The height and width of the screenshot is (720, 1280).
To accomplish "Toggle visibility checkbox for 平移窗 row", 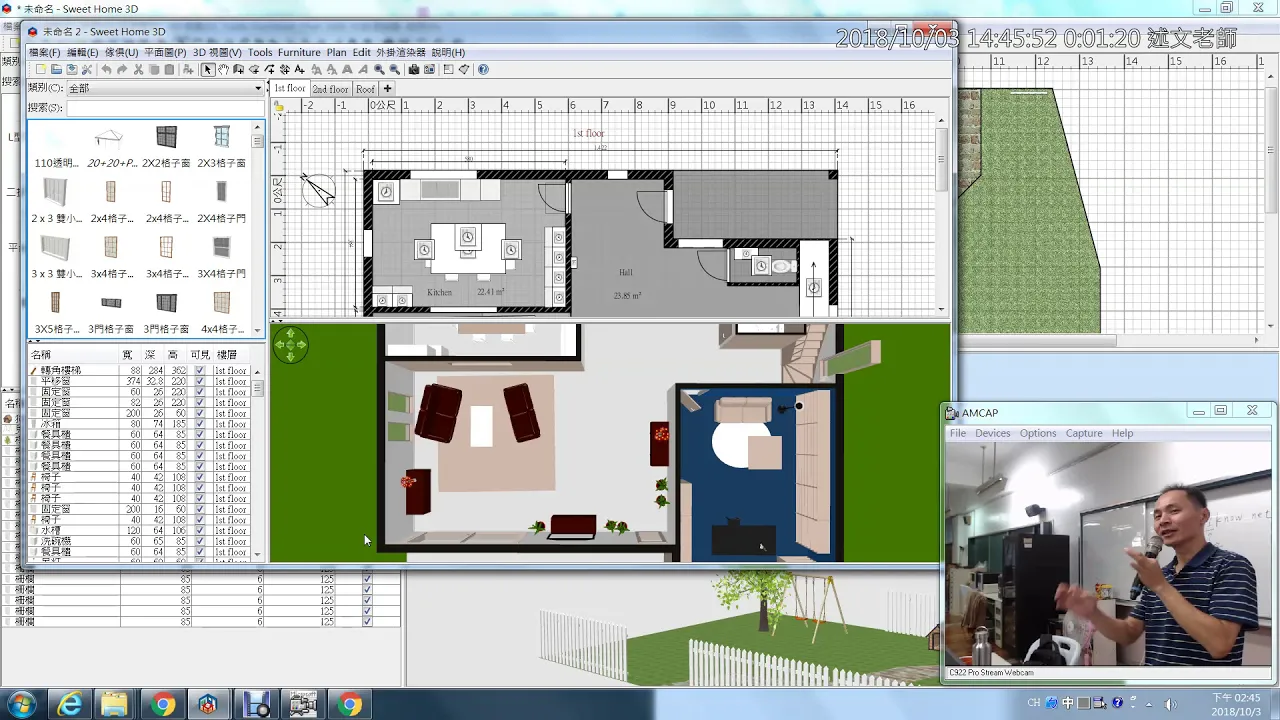I will click(x=200, y=381).
